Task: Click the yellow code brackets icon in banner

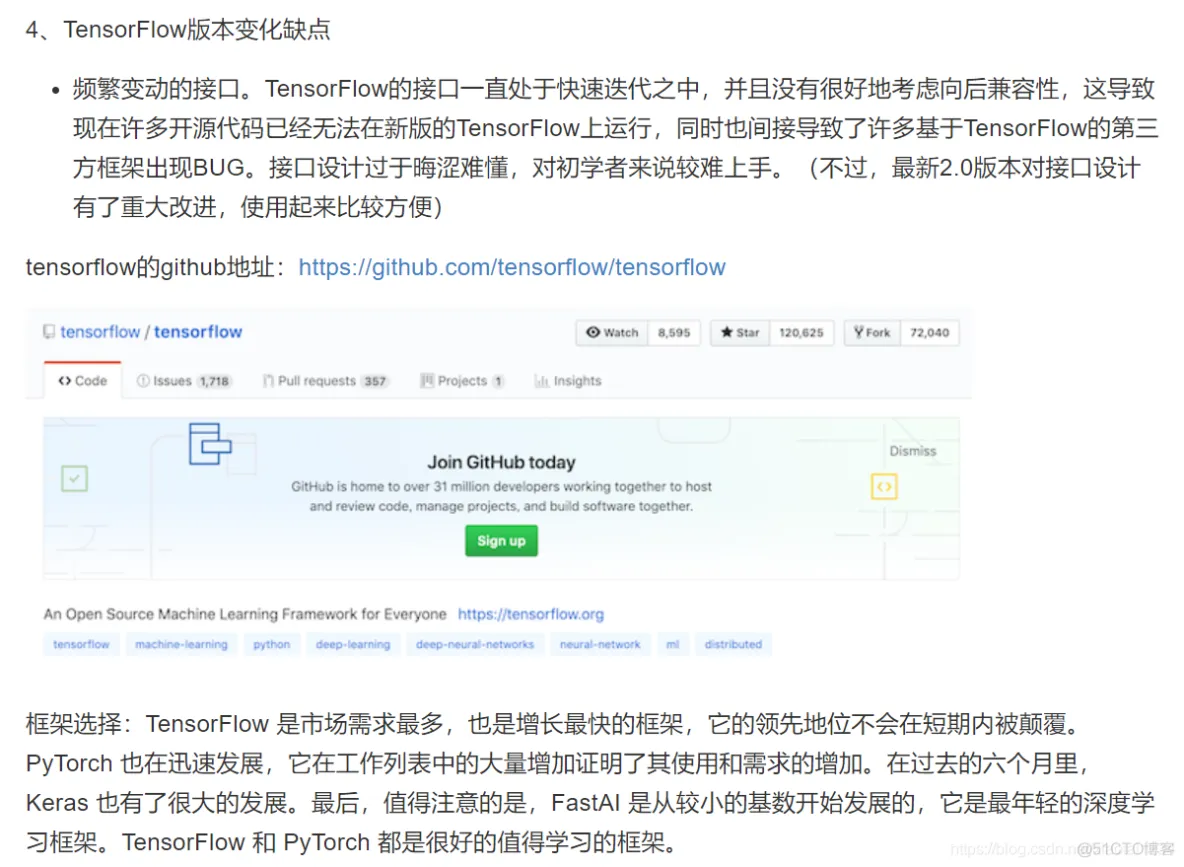Action: pos(884,486)
